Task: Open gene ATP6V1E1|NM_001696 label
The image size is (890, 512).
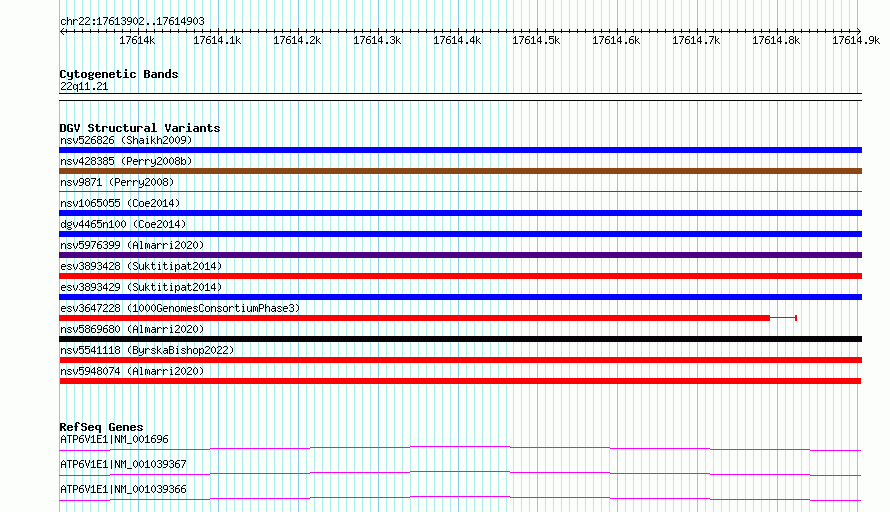Action: (114, 439)
